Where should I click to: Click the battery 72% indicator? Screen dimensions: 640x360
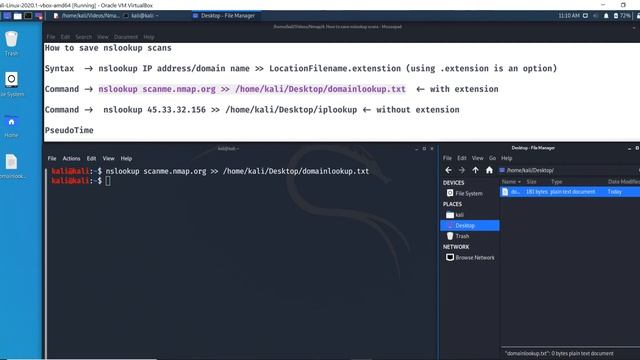click(622, 16)
